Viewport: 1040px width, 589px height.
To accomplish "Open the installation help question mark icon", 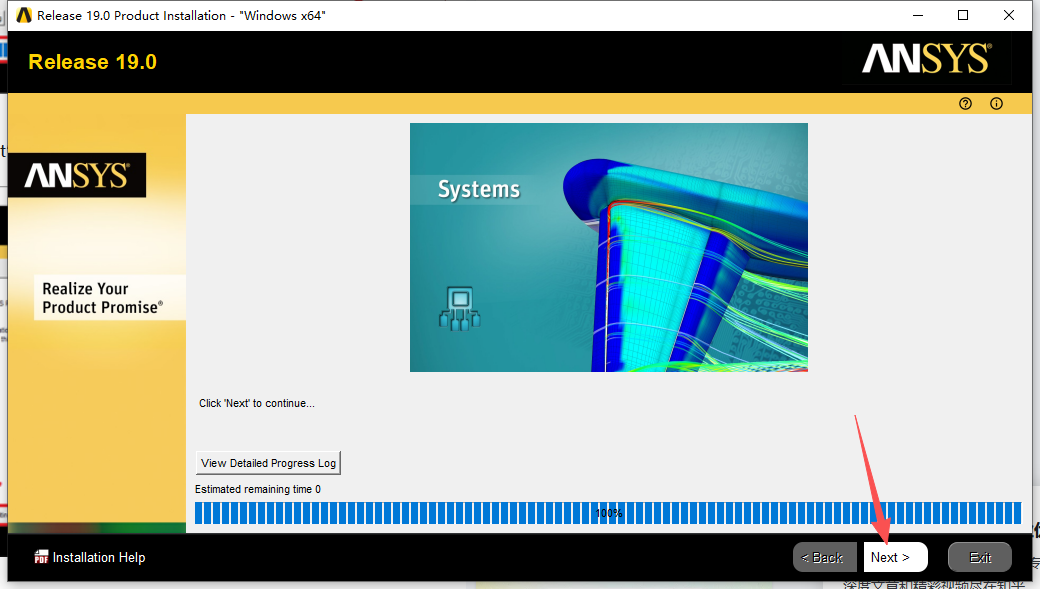I will [964, 103].
